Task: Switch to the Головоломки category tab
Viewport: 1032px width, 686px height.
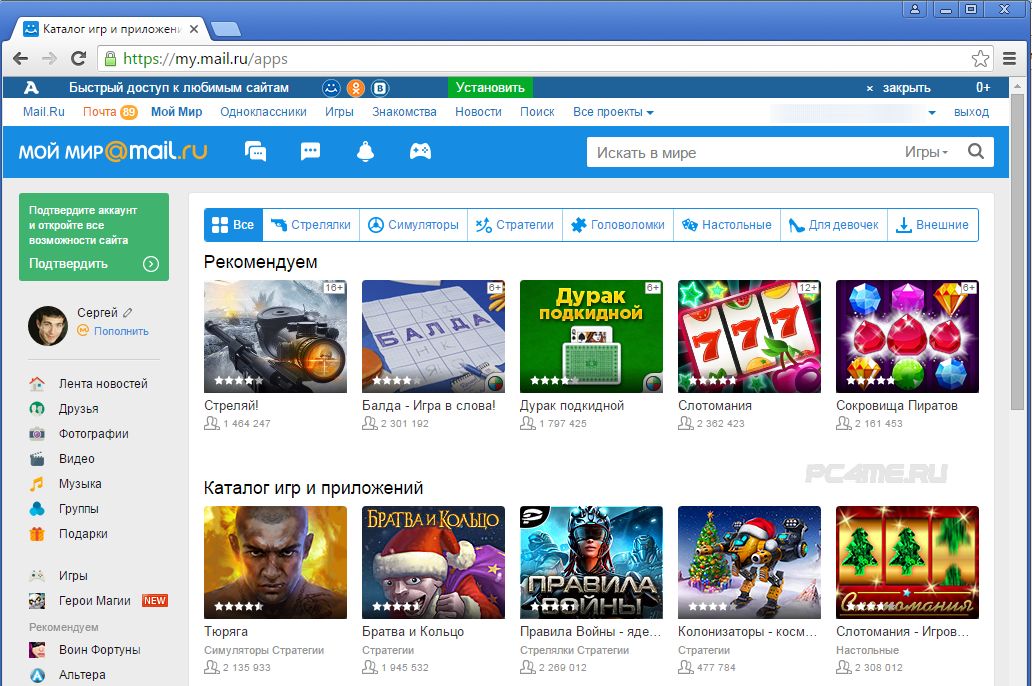Action: coord(617,225)
